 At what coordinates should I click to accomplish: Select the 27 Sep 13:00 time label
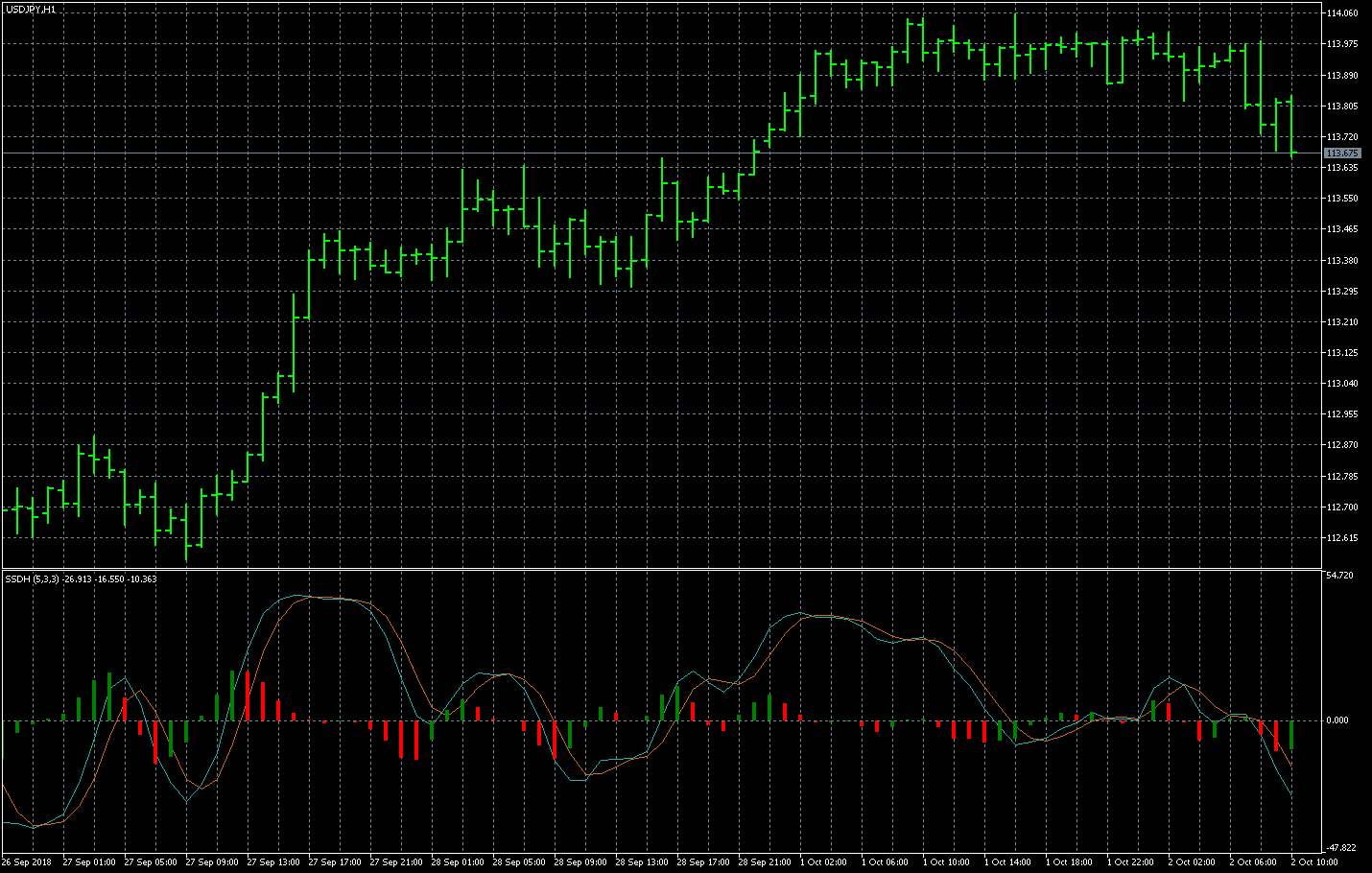tap(273, 861)
